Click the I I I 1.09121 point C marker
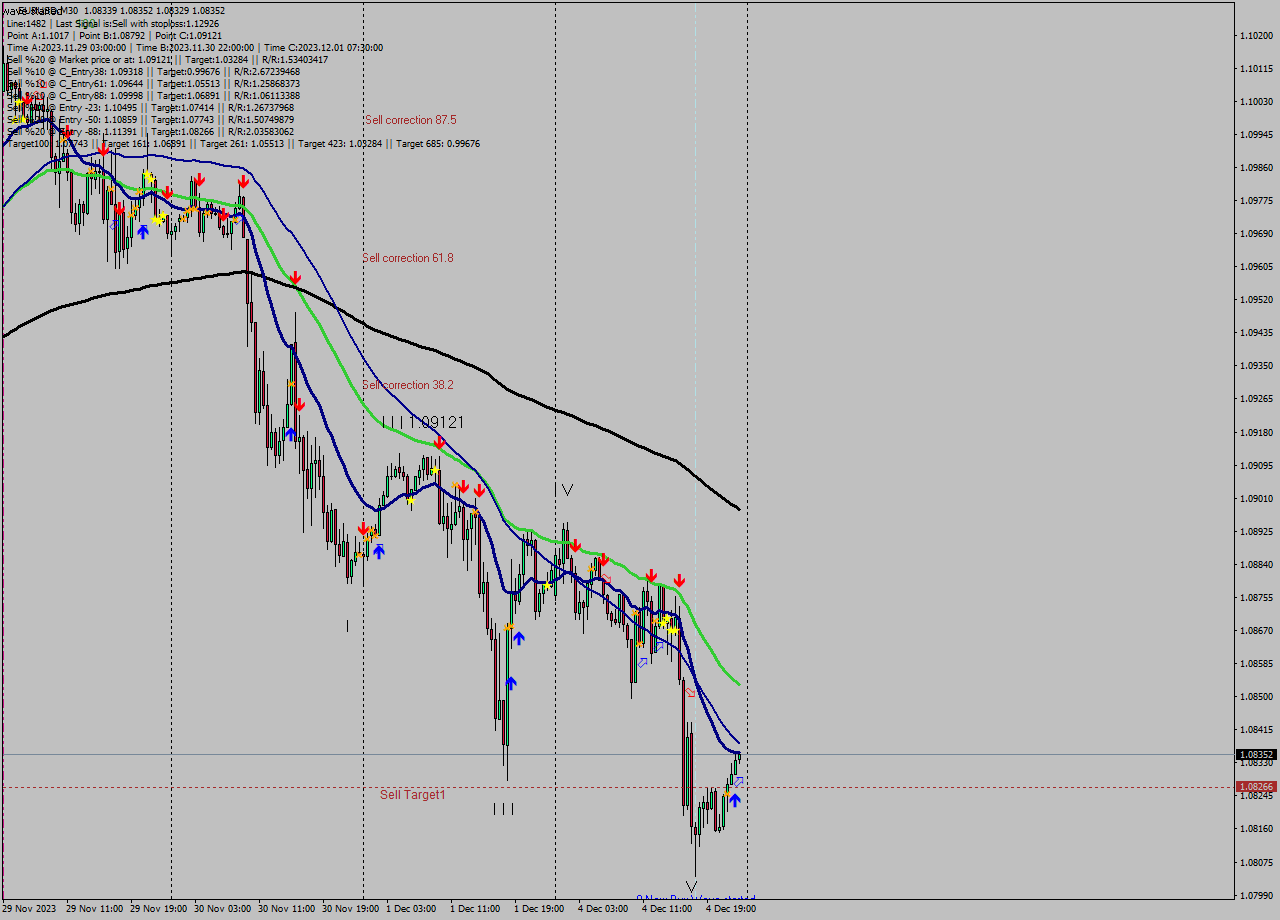Screen dimensions: 1280x920 tap(420, 422)
